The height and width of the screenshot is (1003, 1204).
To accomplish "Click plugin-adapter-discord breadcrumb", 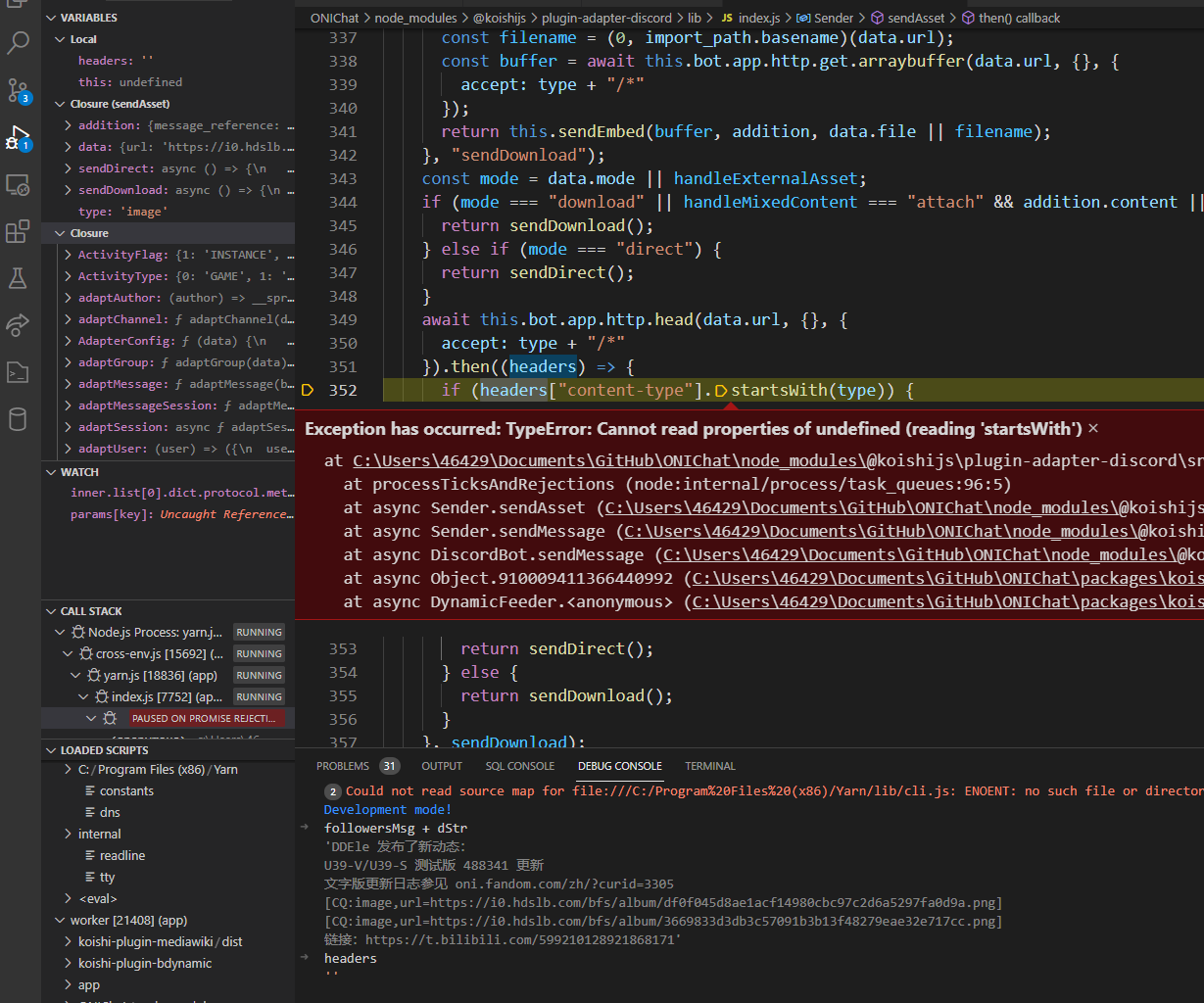I will pos(606,18).
